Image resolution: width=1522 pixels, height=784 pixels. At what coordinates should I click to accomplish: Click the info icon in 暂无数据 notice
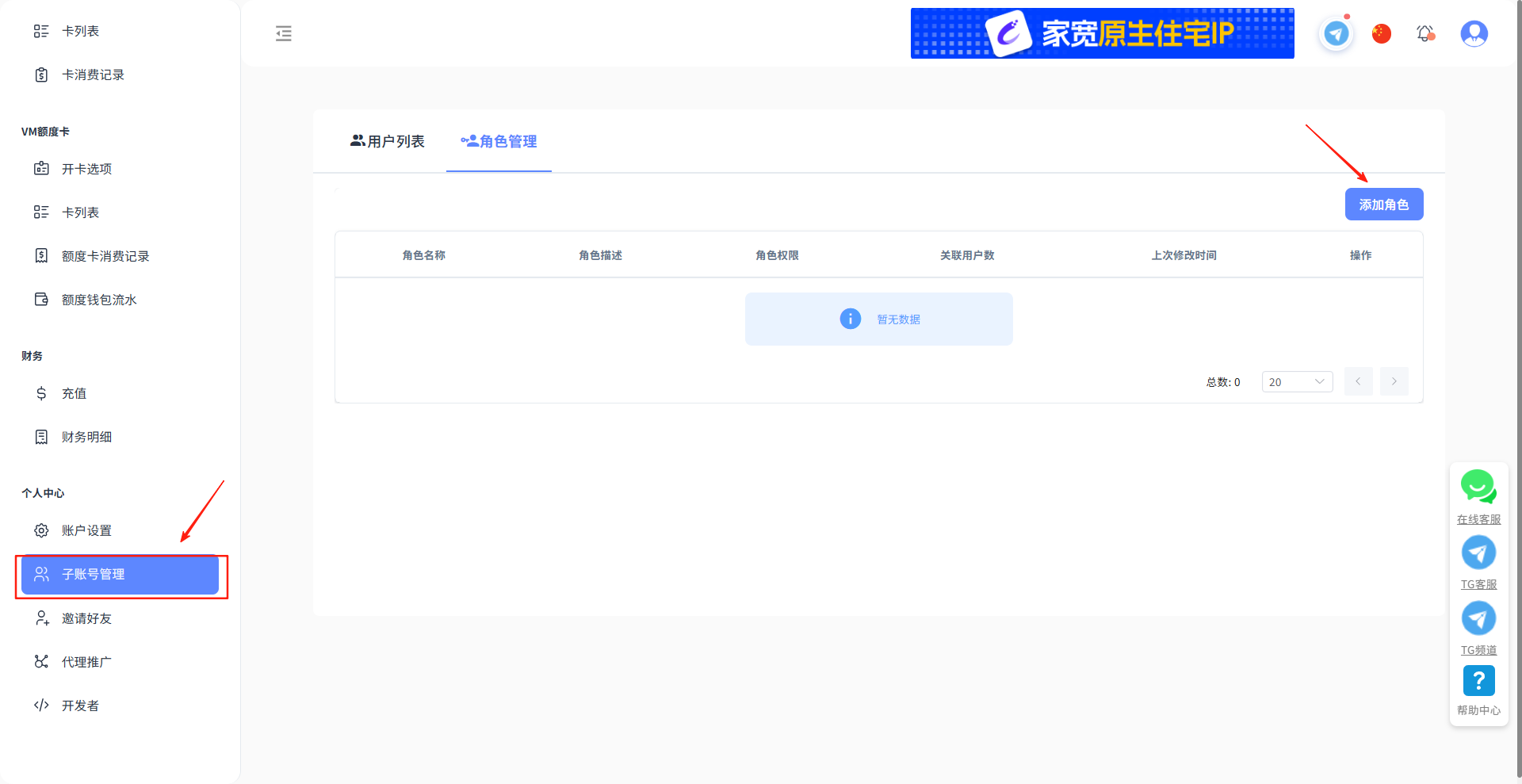[850, 319]
